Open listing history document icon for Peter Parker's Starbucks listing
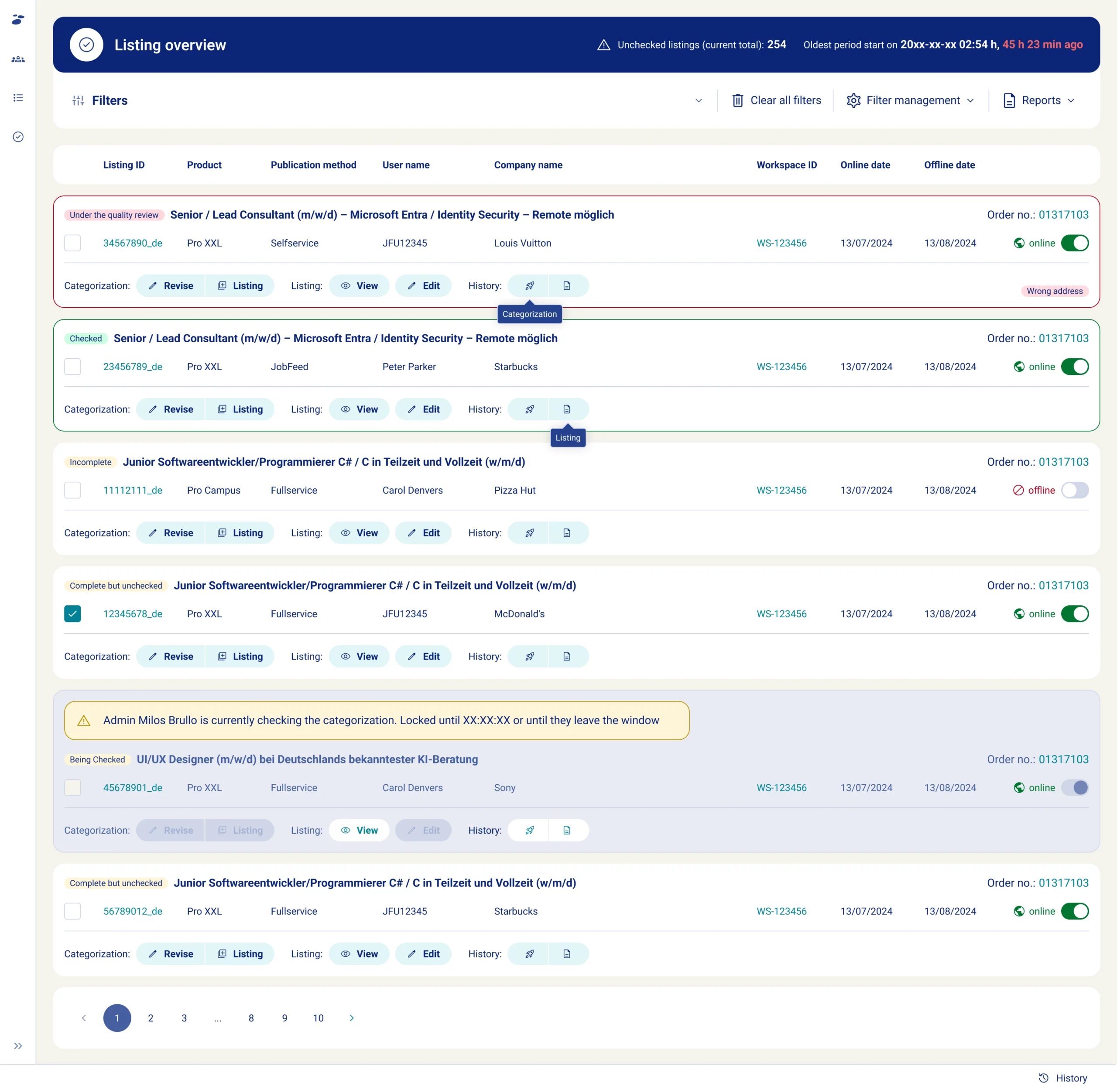Viewport: 1117px width, 1092px height. tap(566, 409)
